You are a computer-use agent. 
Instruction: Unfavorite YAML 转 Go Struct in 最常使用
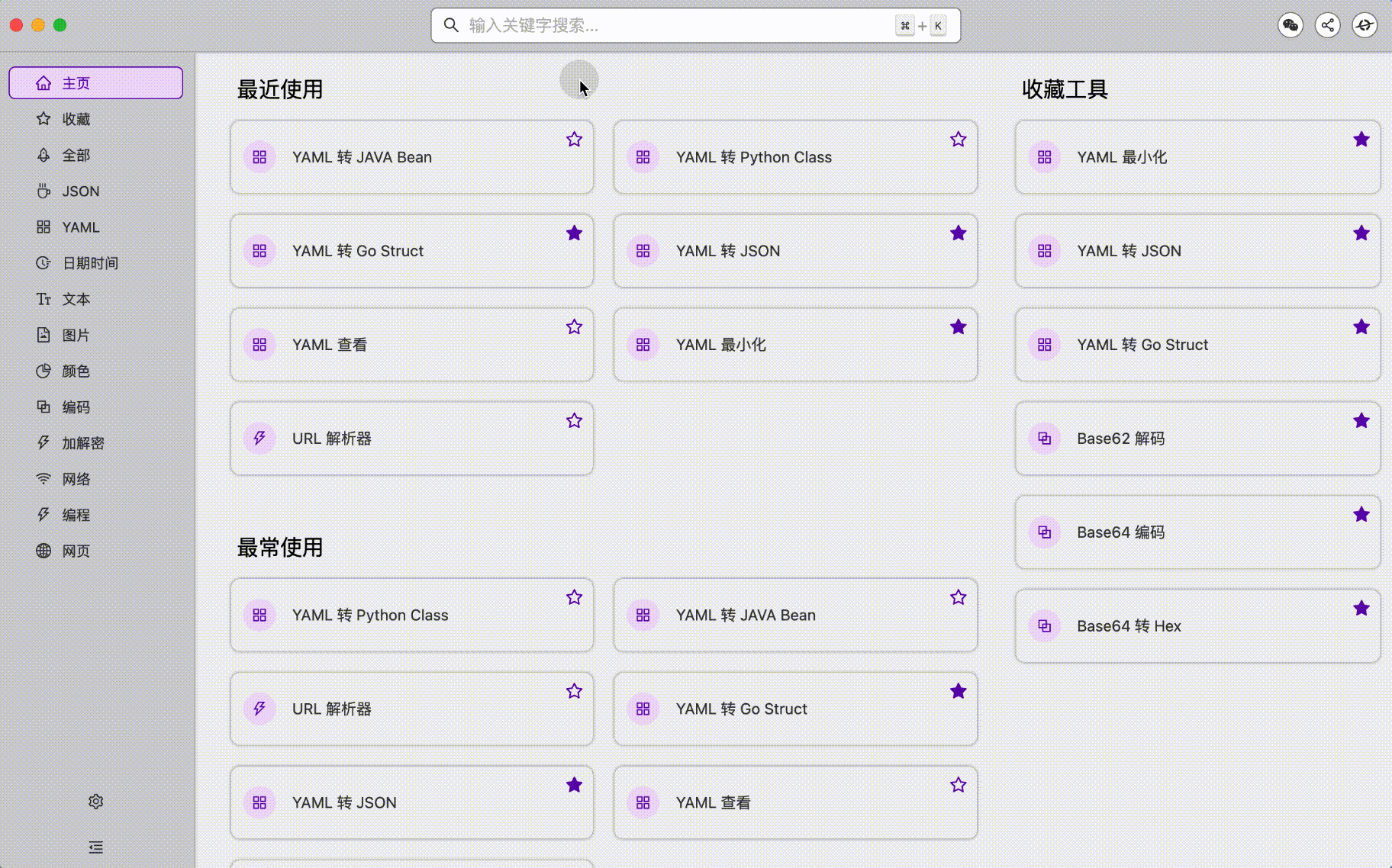tap(959, 691)
